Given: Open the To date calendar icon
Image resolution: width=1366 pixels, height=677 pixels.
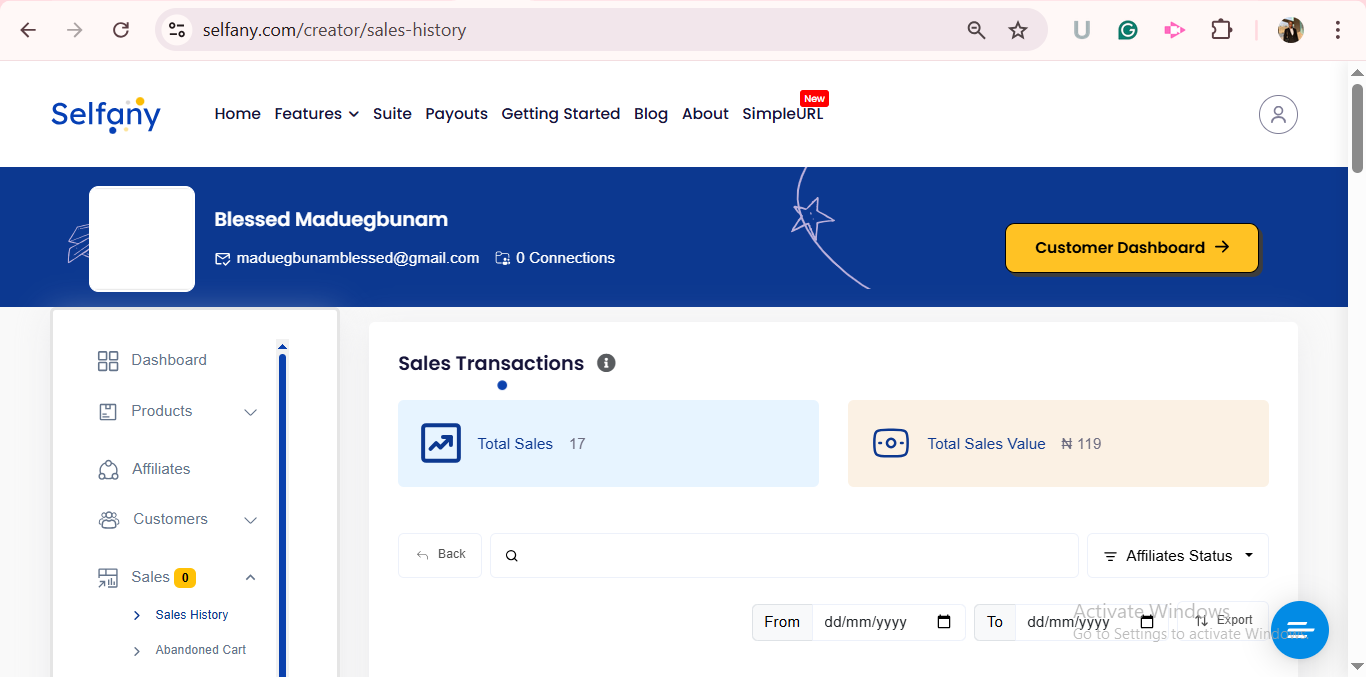Looking at the screenshot, I should [x=1147, y=622].
